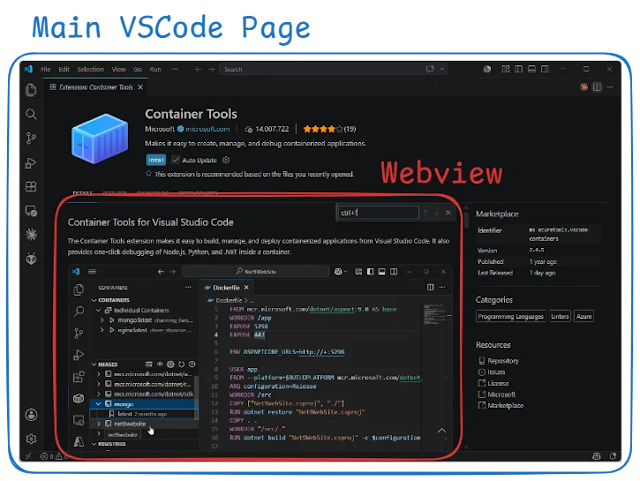Click the Dockerfile screenshot in the README
This screenshot has height=481, width=640.
[x=260, y=357]
